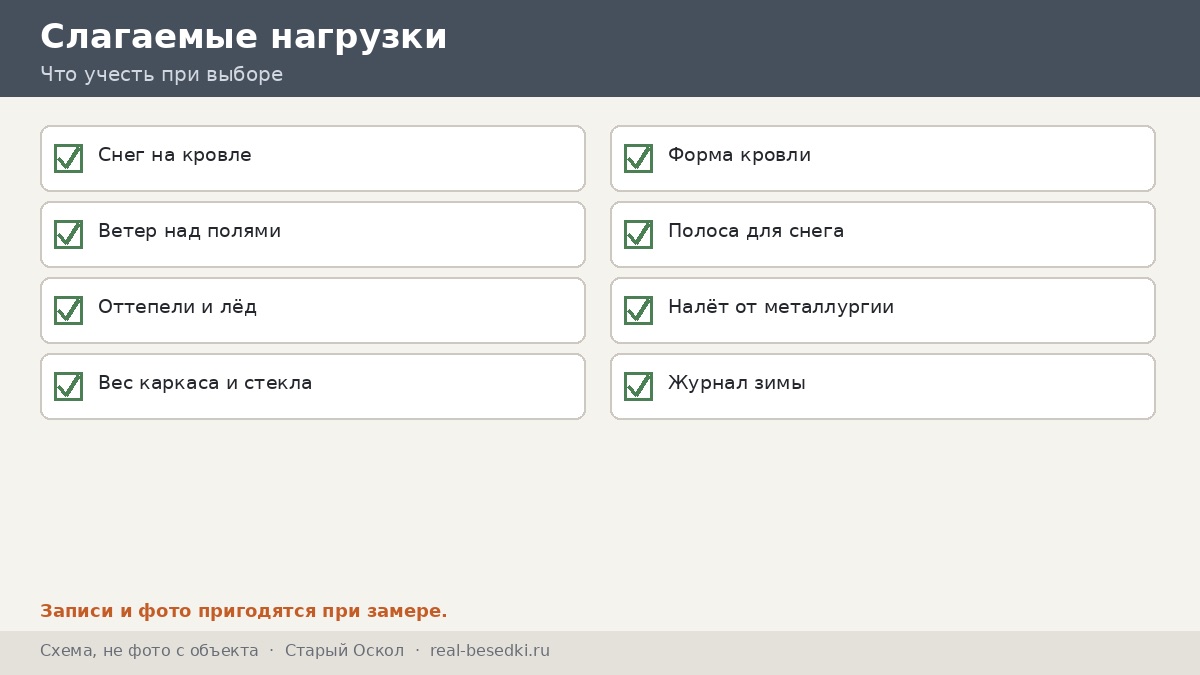Toggle the 'Ветер над полями' checkbox
Screen dimensions: 1200x675
point(68,234)
